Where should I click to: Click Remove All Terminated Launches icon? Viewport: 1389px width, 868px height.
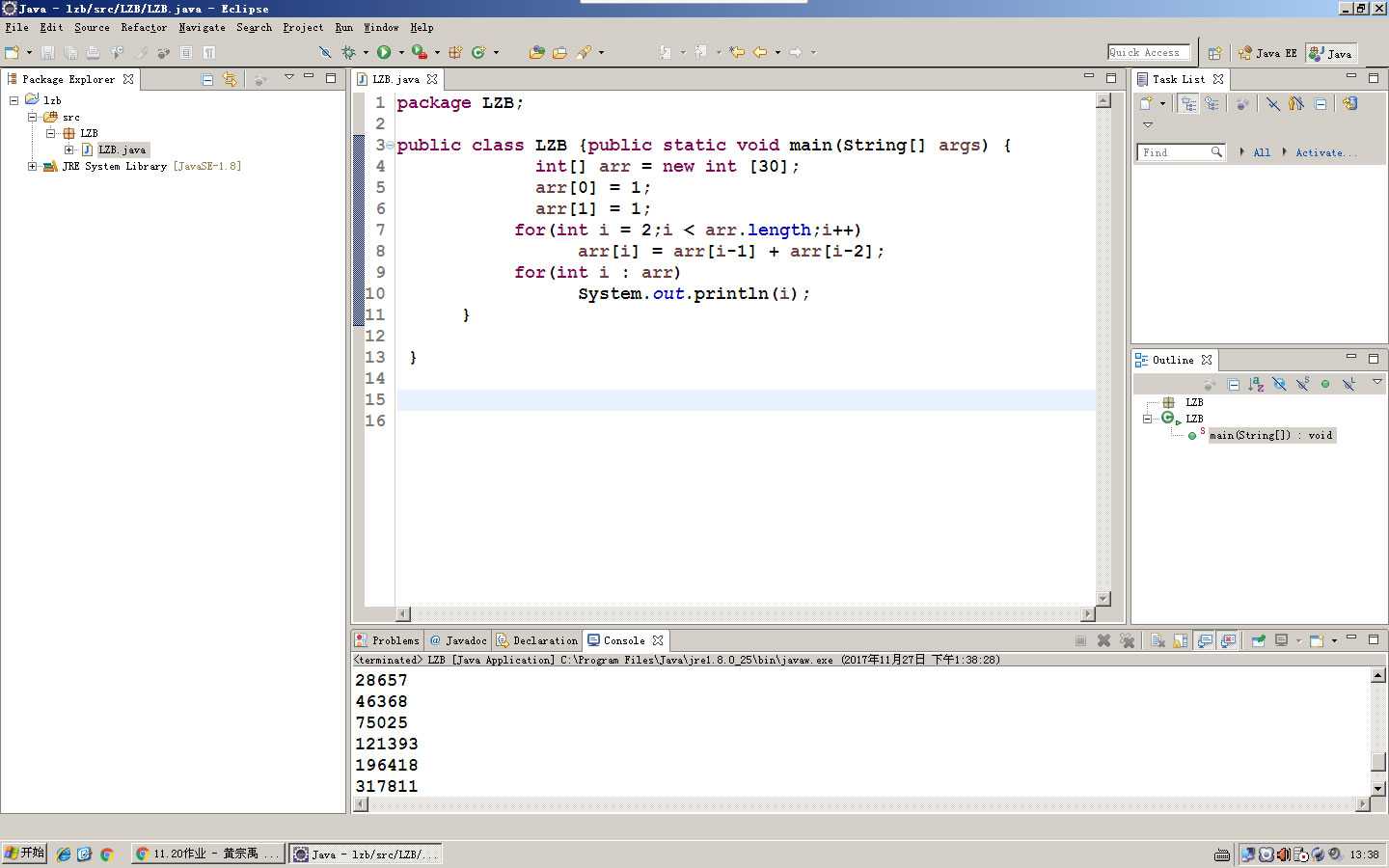[x=1127, y=640]
